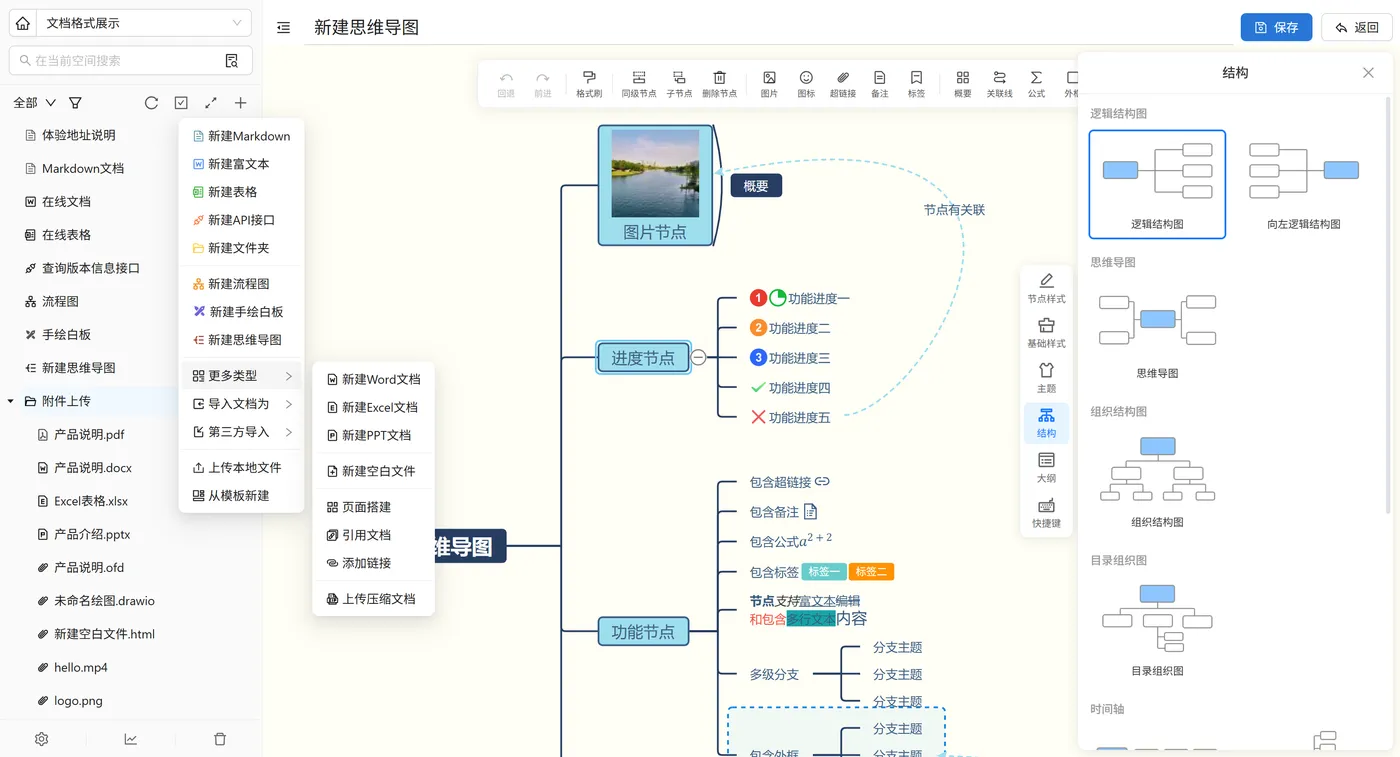Collapse the 附件上传 folder
Image resolution: width=1400 pixels, height=757 pixels.
pyautogui.click(x=11, y=401)
